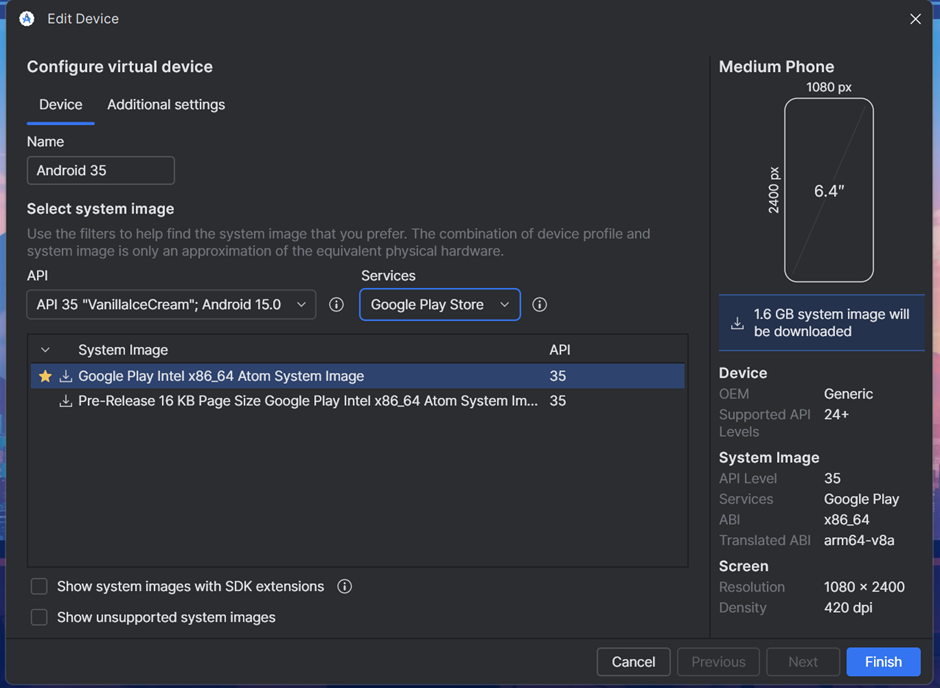Click the 'Google Play' Services value in summary
This screenshot has width=940, height=688.
[861, 499]
